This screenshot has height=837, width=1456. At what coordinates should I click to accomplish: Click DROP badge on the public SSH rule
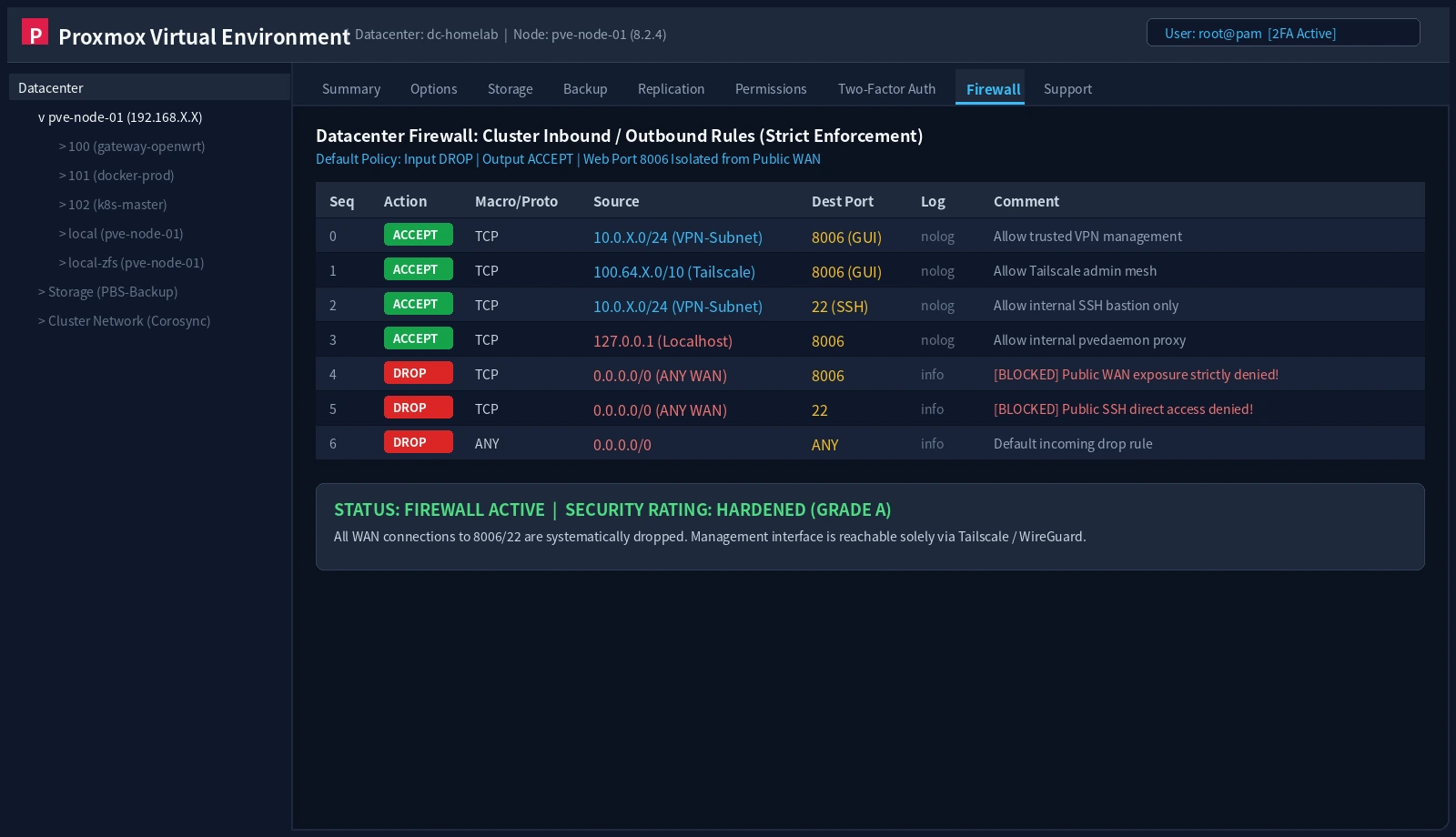pyautogui.click(x=419, y=408)
